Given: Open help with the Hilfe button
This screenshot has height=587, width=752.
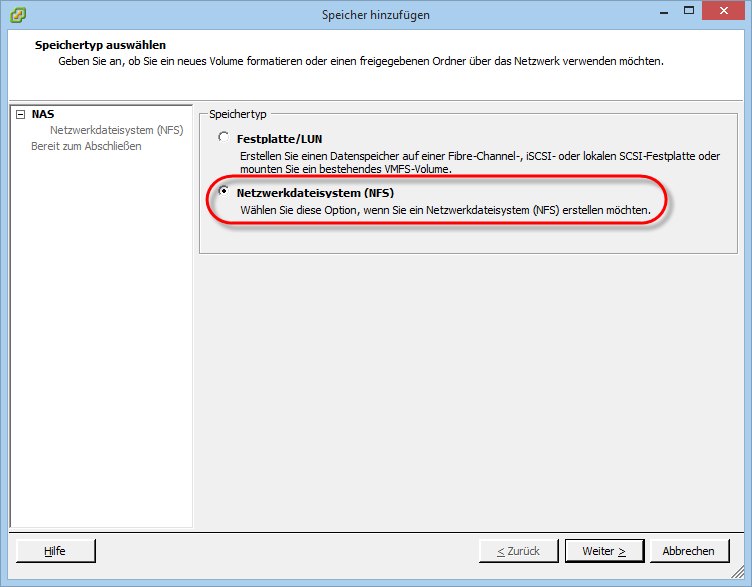Looking at the screenshot, I should 55,551.
